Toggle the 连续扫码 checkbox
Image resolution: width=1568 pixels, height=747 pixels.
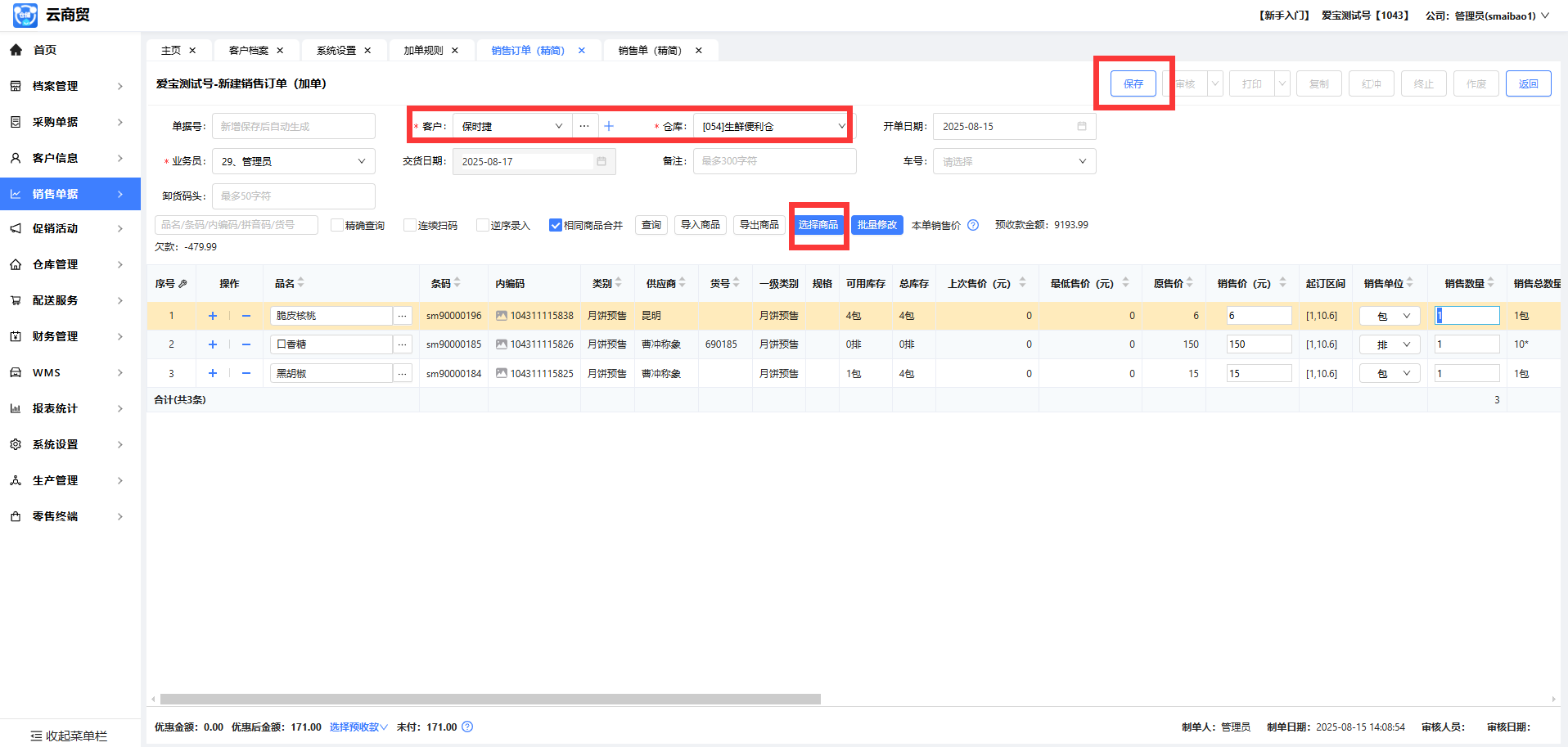pyautogui.click(x=410, y=225)
